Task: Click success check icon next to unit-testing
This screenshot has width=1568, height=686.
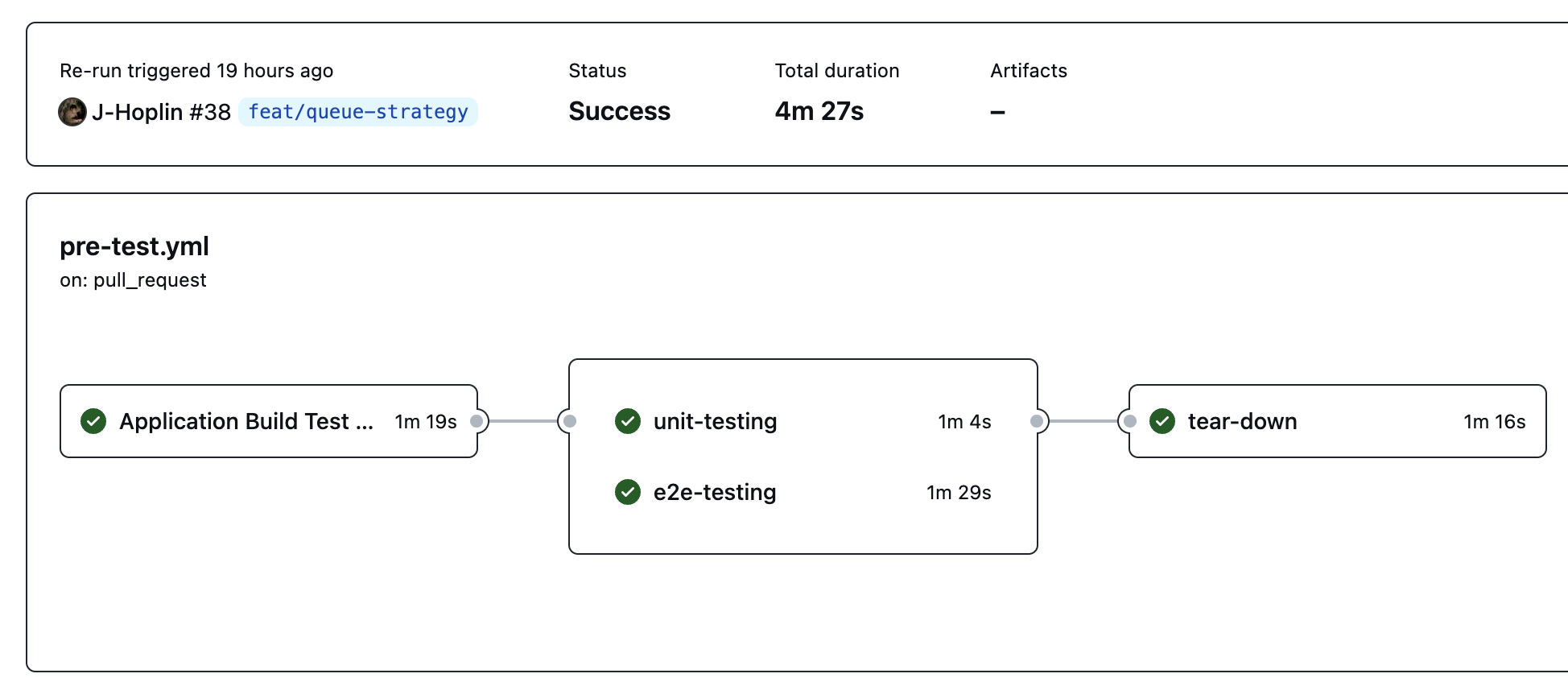Action: point(628,421)
